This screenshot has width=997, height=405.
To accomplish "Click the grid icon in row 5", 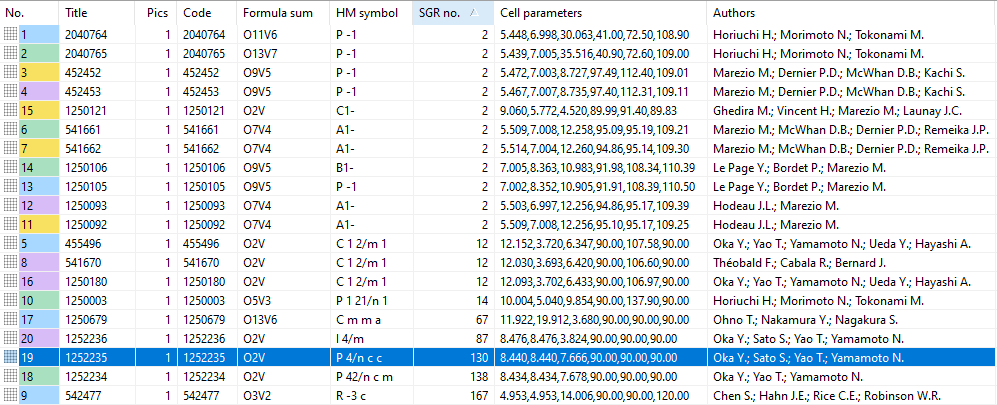I will (11, 243).
